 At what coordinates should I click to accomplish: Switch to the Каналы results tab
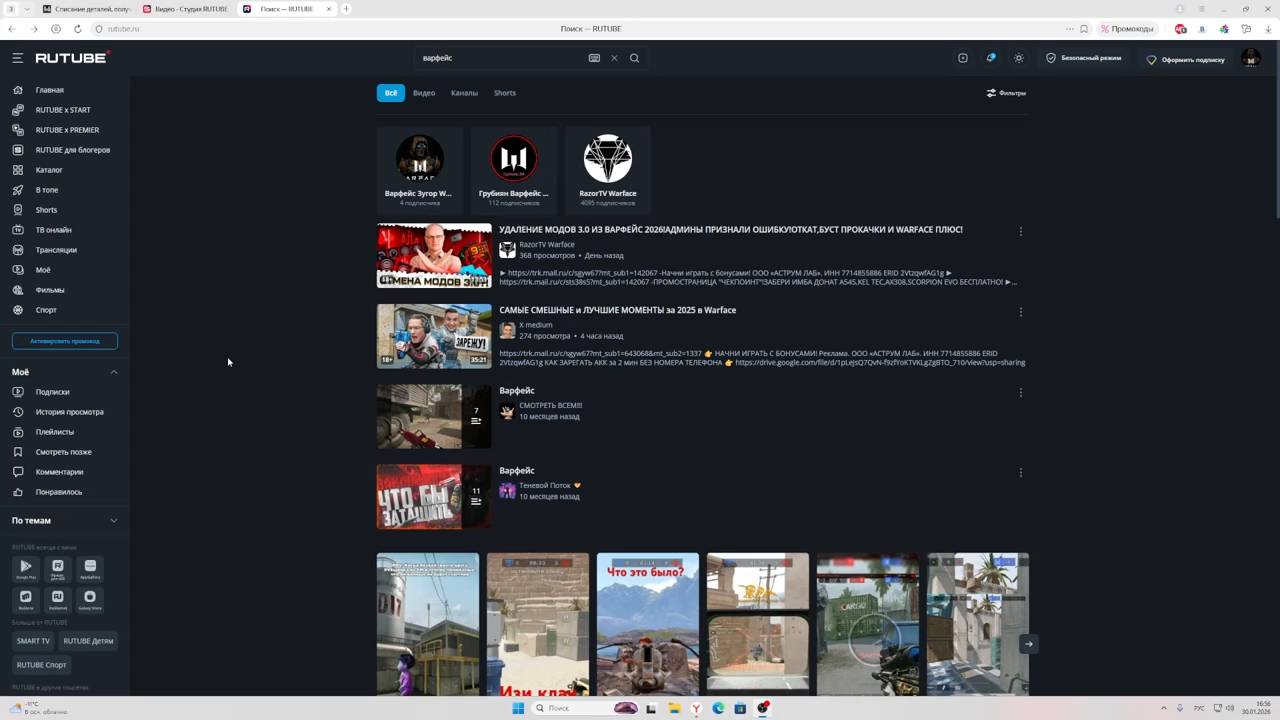click(464, 93)
